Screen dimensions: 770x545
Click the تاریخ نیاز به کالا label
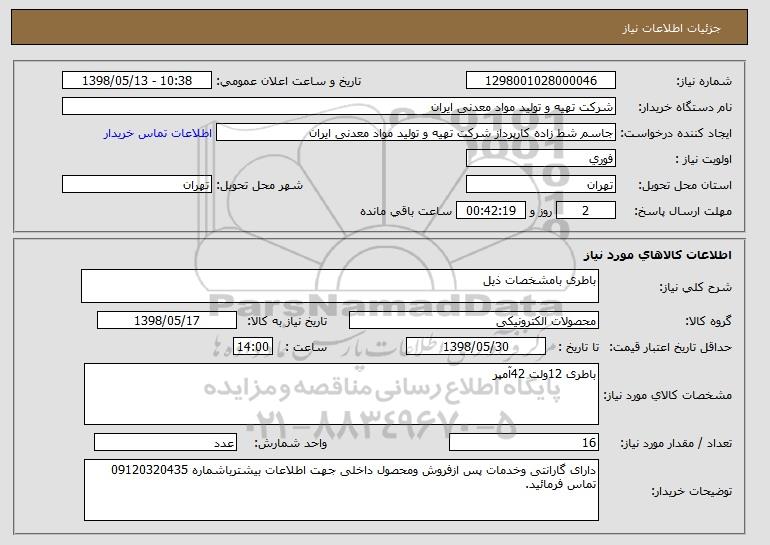pyautogui.click(x=287, y=321)
